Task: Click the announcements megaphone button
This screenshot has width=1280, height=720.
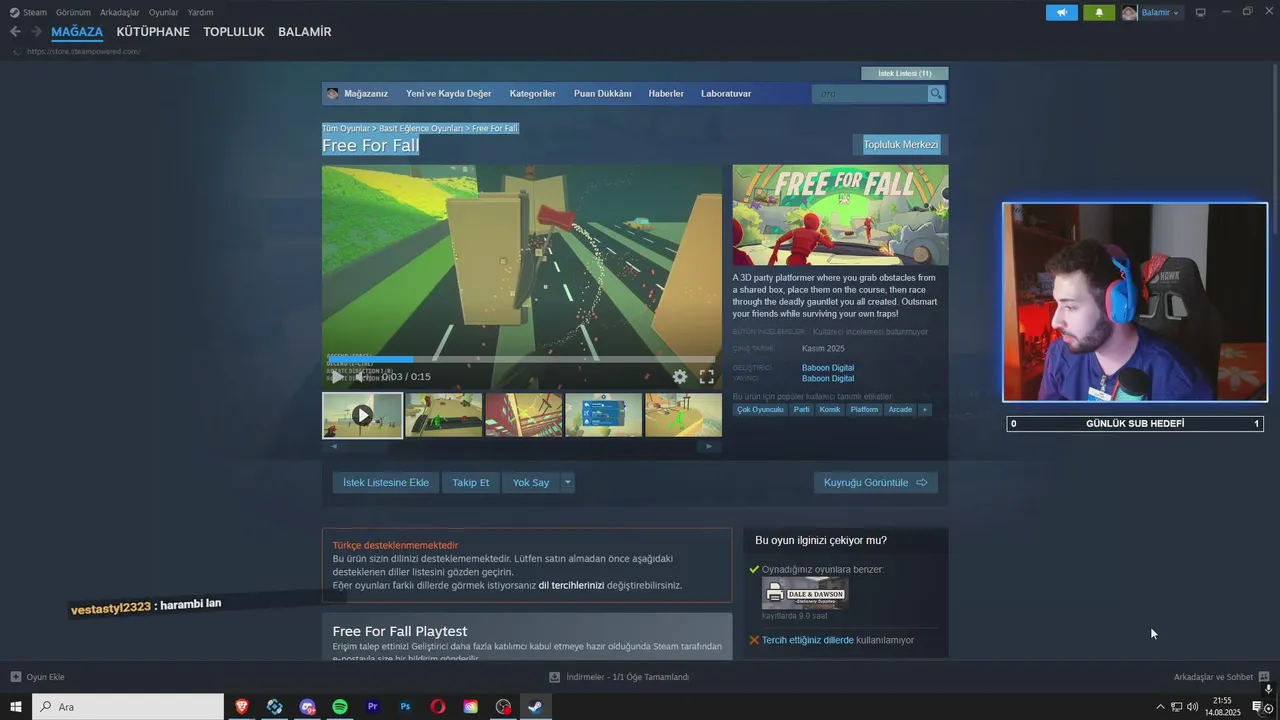Action: [x=1062, y=12]
